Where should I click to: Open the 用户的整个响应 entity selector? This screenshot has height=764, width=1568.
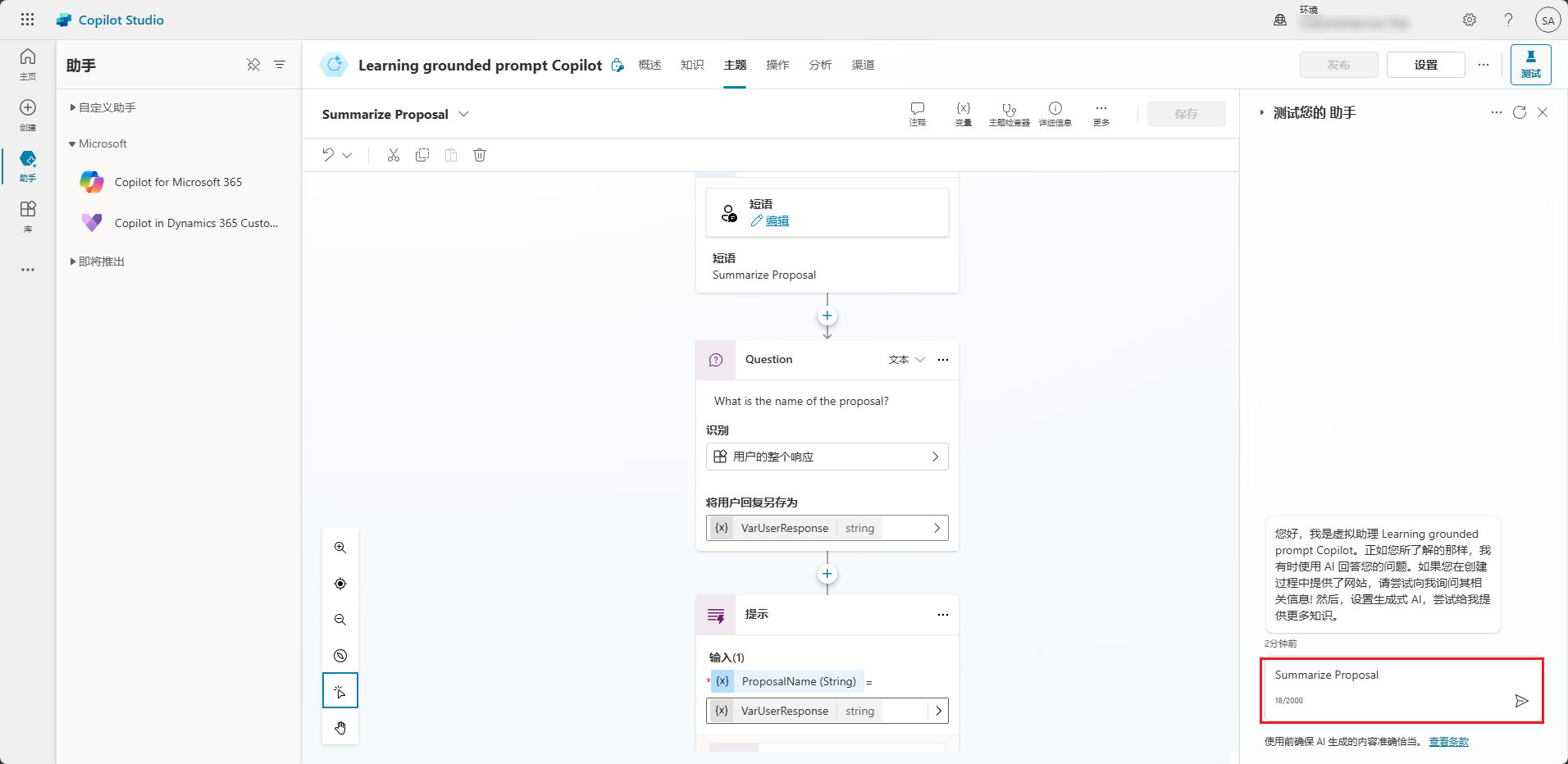coord(827,457)
